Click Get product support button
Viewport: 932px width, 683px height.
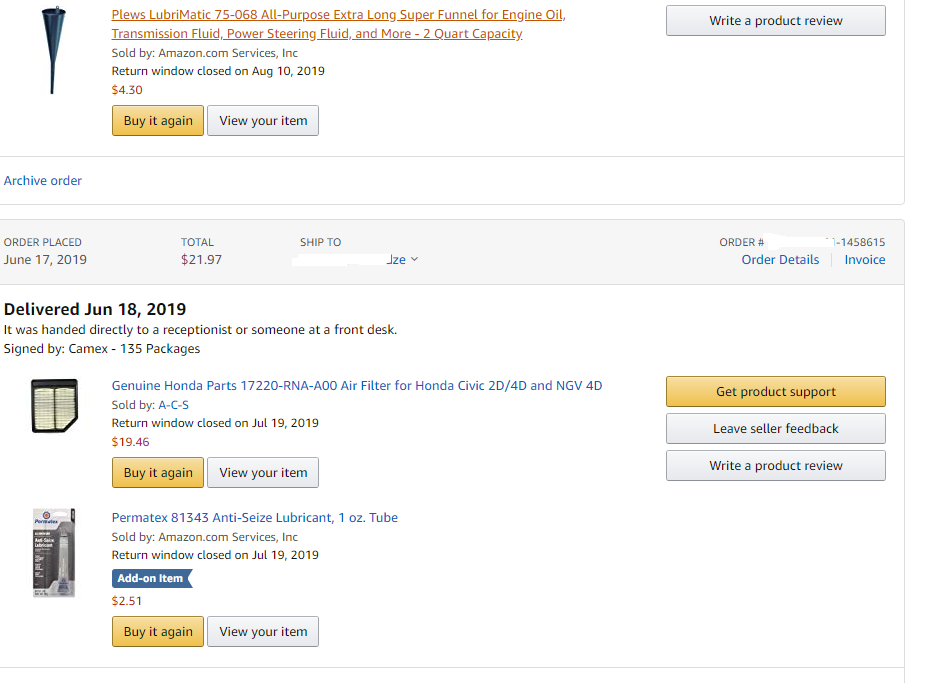[775, 392]
